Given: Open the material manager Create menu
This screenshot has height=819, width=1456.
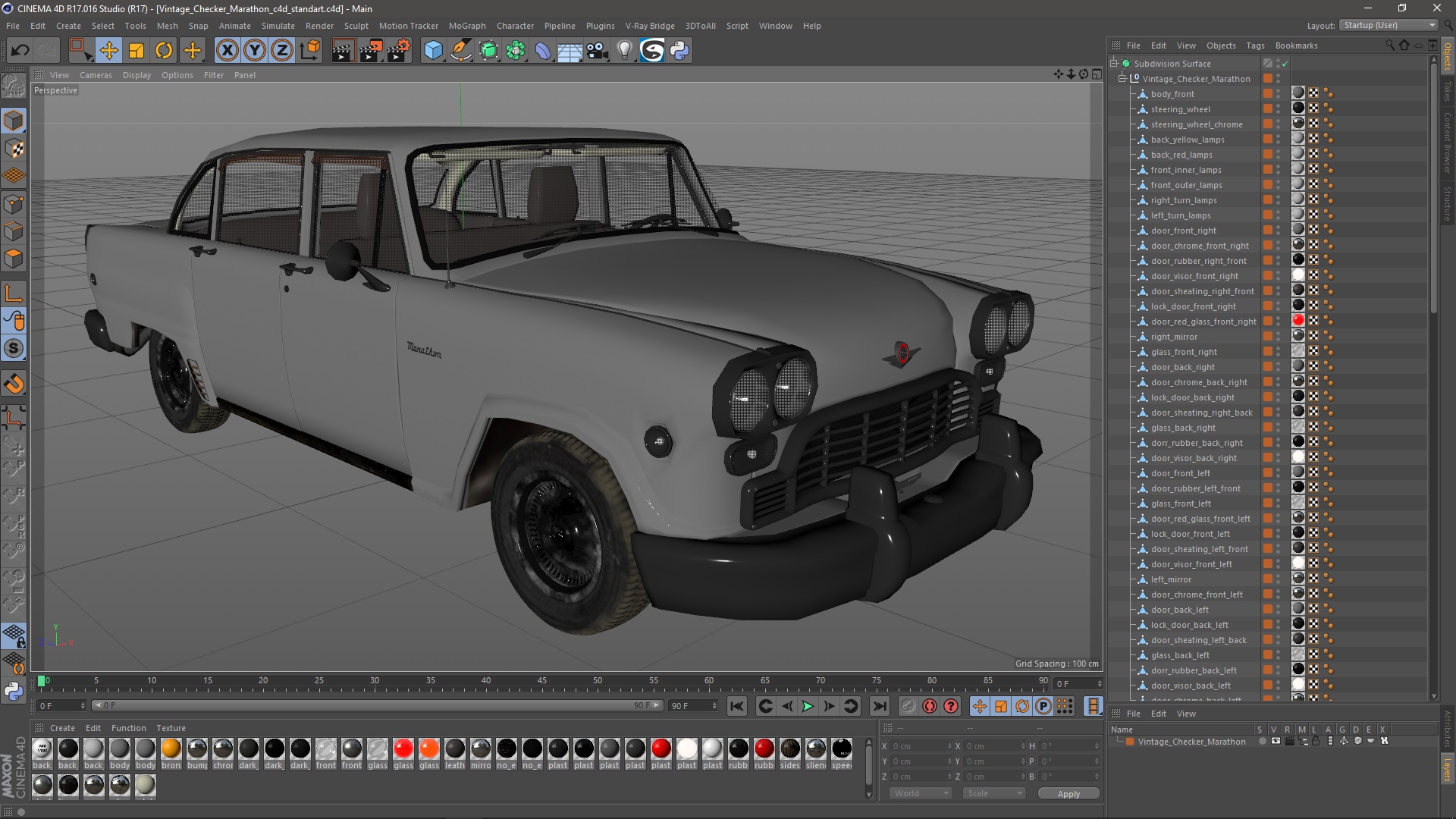Looking at the screenshot, I should pos(62,728).
